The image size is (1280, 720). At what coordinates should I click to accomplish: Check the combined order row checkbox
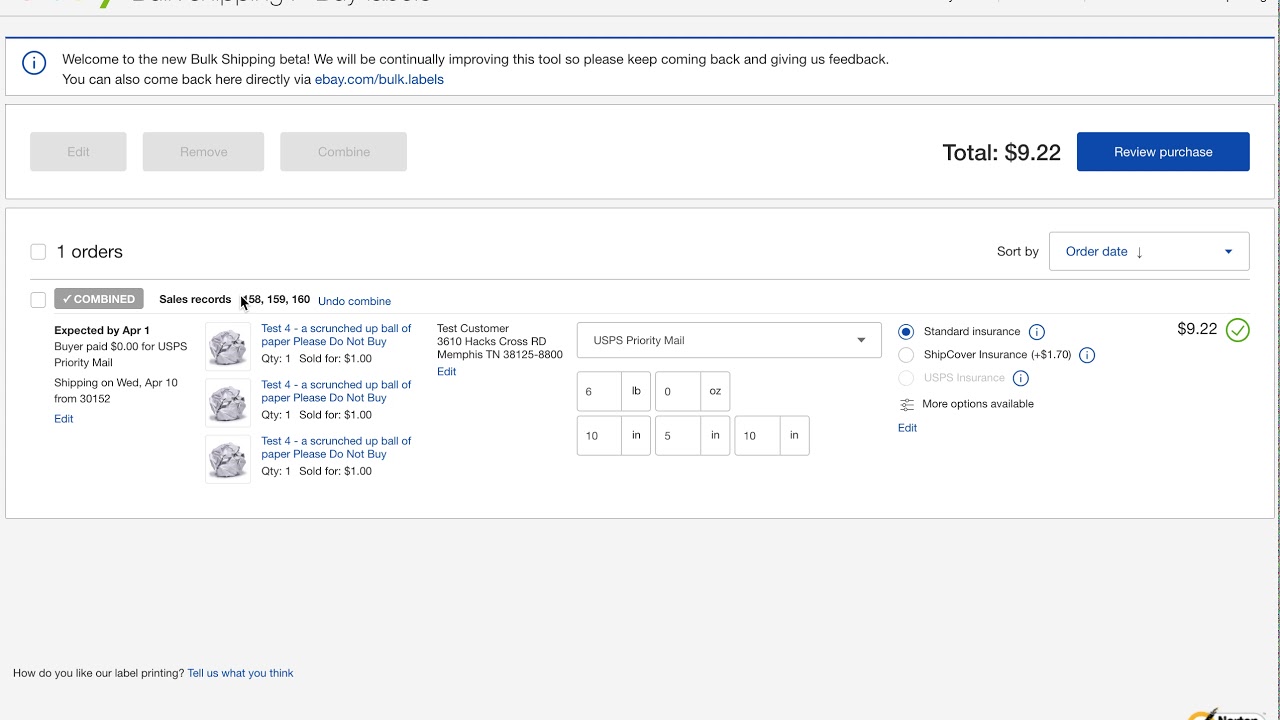coord(38,300)
